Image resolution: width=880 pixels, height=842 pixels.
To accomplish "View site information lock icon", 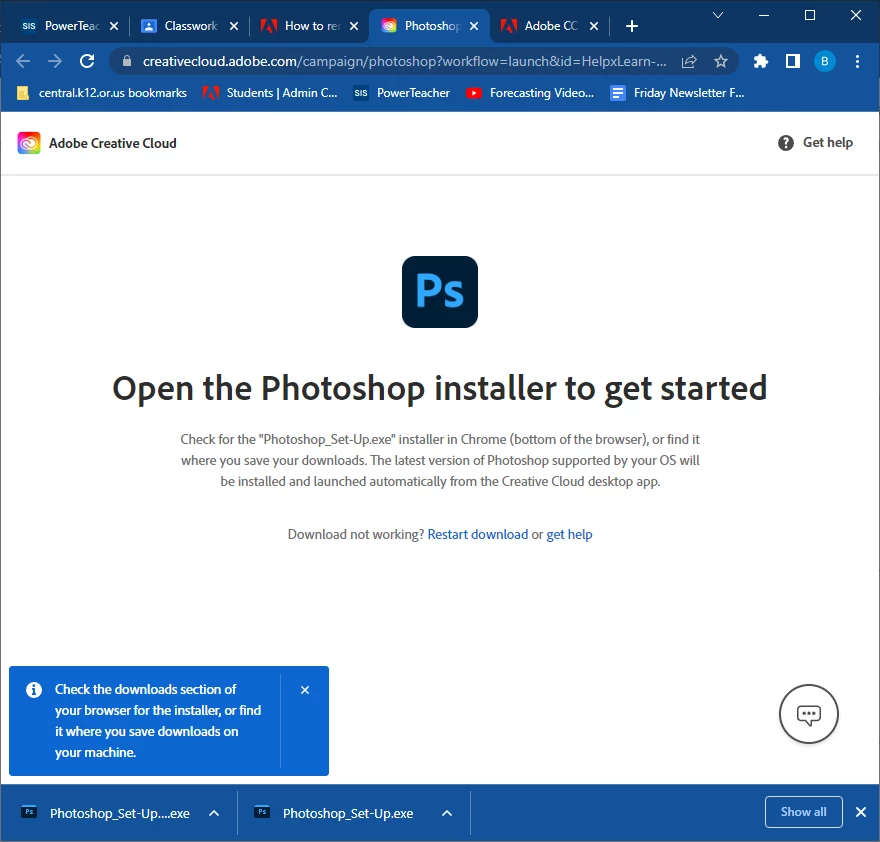I will coord(127,61).
